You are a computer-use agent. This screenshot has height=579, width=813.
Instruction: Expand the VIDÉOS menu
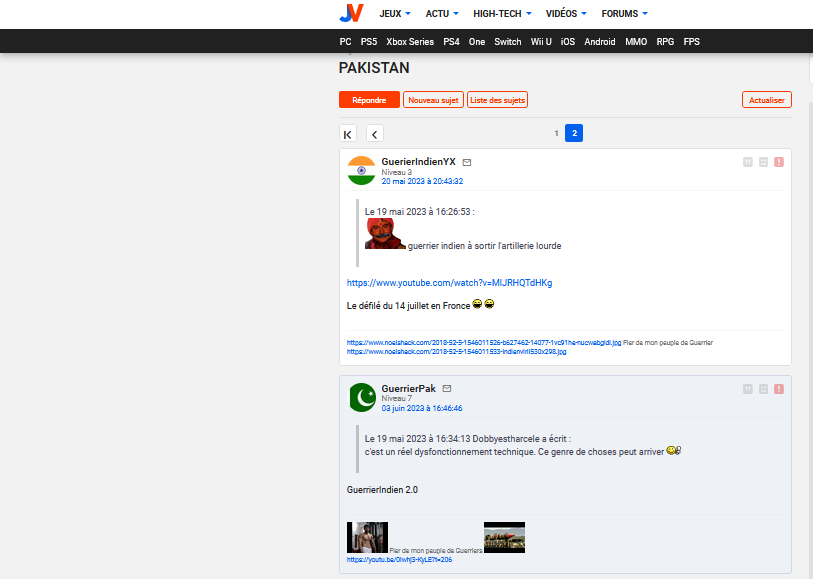[566, 14]
